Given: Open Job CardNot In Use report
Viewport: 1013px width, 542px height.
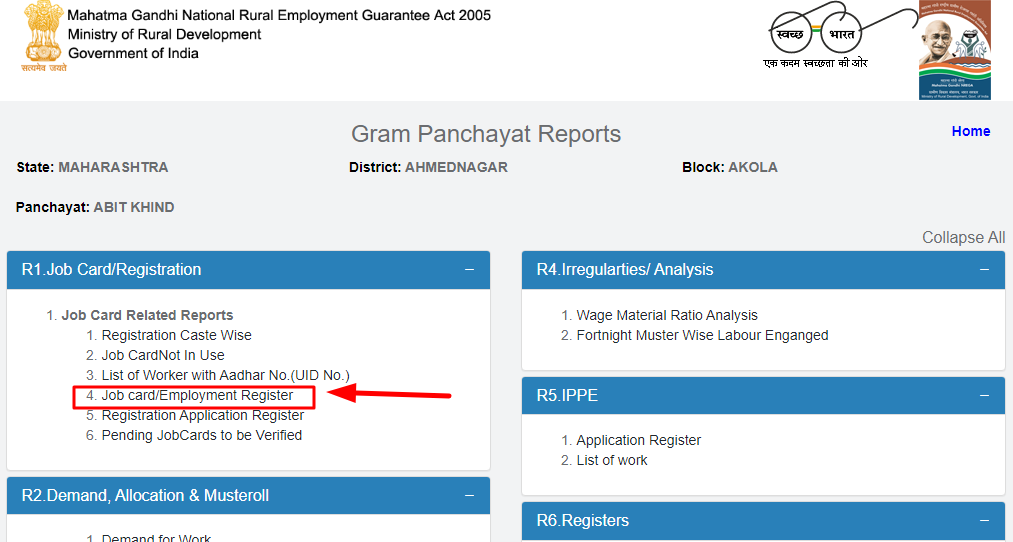Looking at the screenshot, I should pyautogui.click(x=163, y=355).
